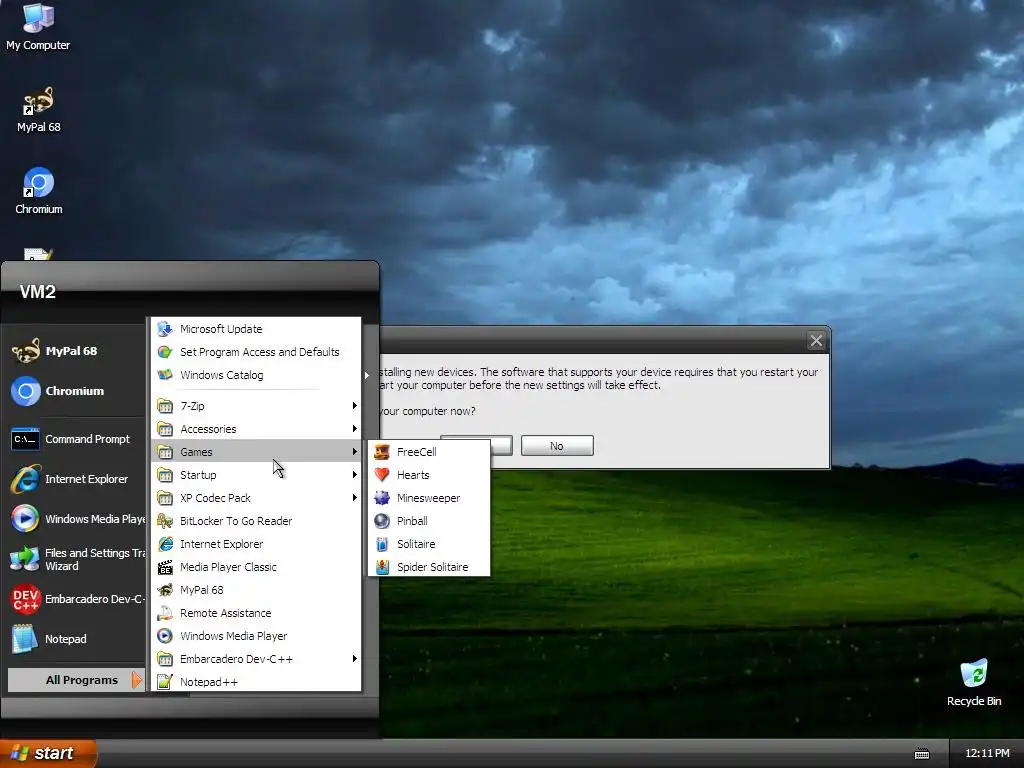Launch Command Prompt from Start menu
Screen dimensions: 1024x768
click(x=76, y=439)
